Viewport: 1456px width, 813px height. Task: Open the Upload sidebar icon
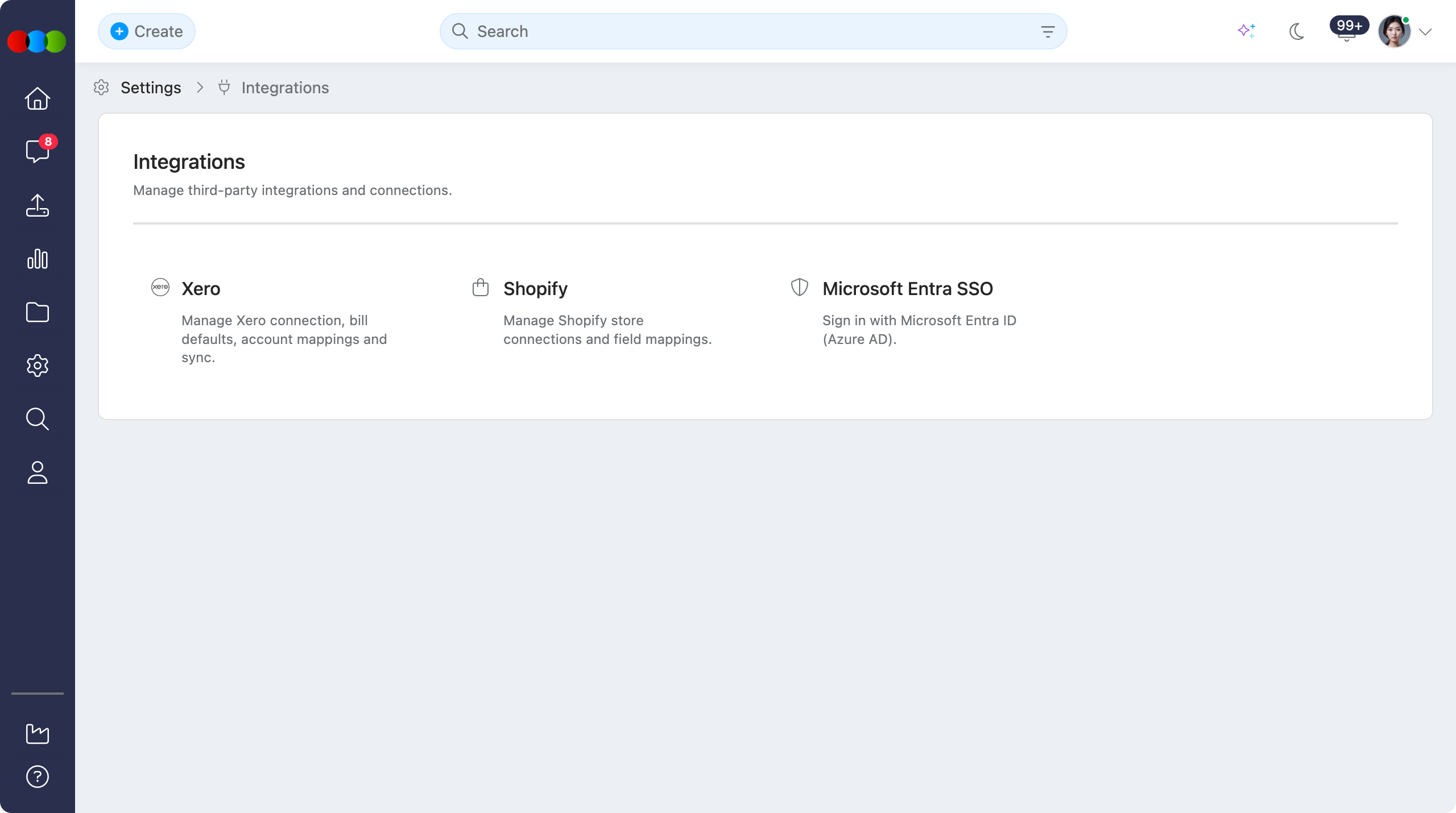coord(38,205)
